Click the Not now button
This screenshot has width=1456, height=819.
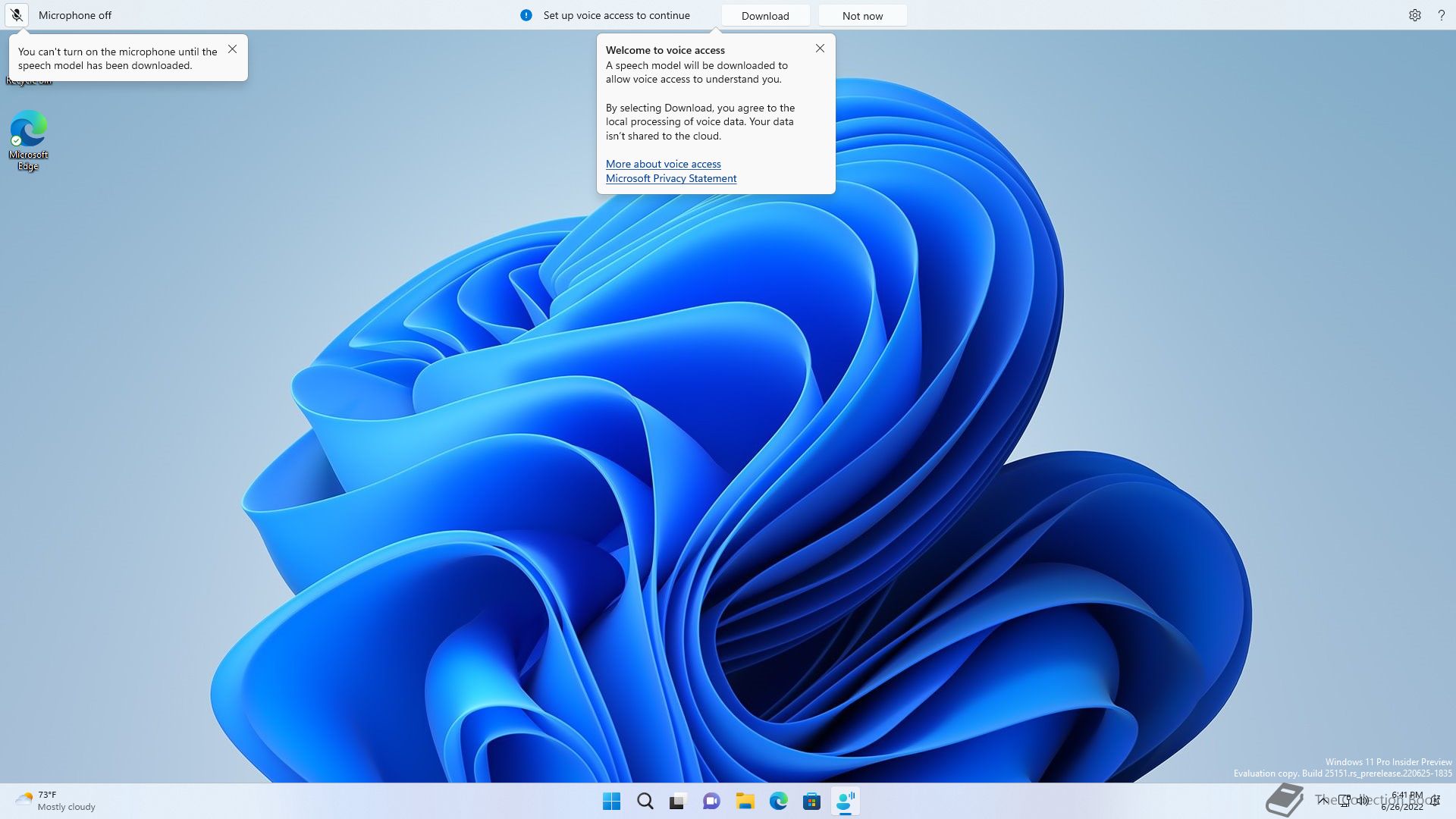pos(862,16)
